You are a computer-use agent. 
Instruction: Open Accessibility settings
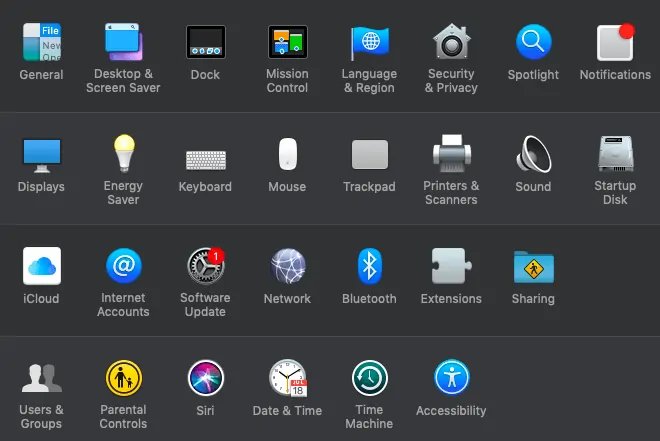pyautogui.click(x=451, y=377)
